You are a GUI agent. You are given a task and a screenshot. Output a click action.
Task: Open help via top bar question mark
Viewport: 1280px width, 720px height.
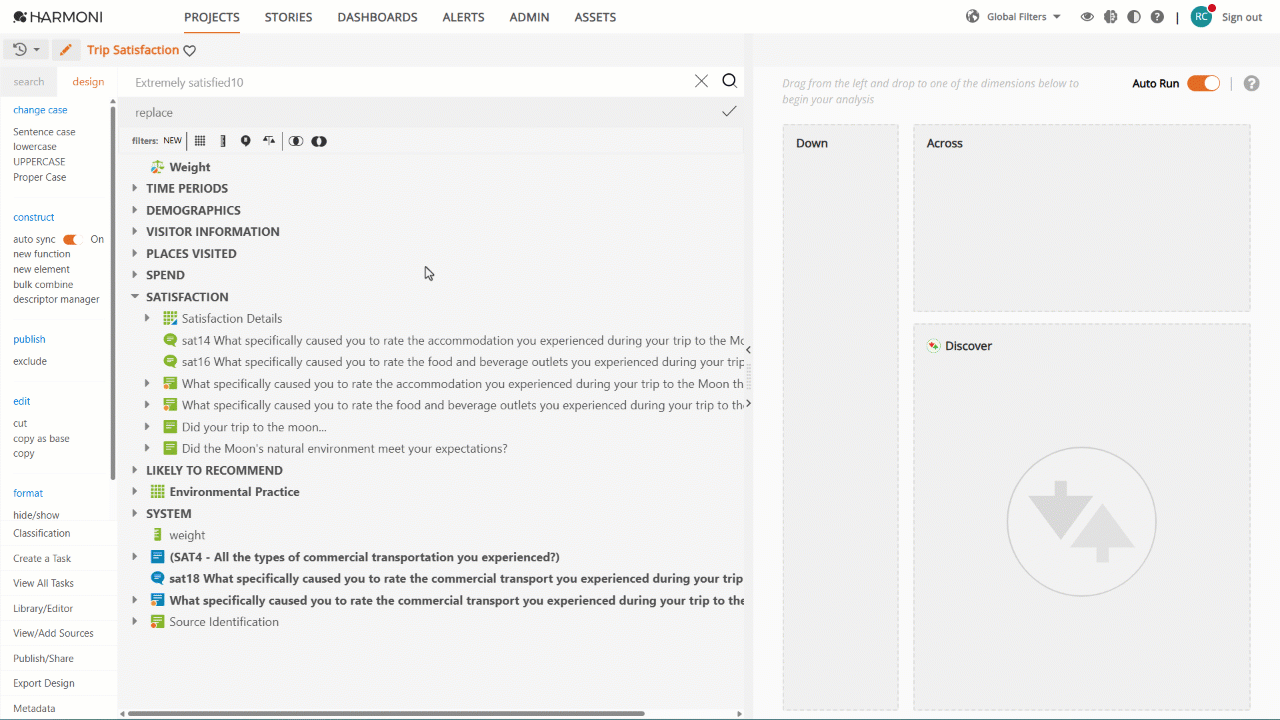coord(1157,17)
